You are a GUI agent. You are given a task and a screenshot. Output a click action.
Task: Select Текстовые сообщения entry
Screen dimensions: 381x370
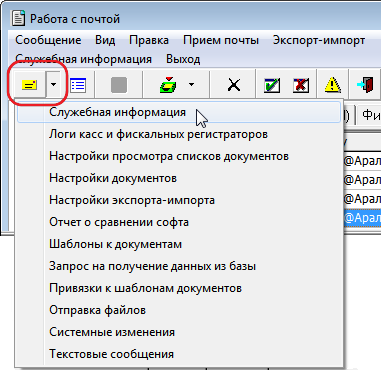pyautogui.click(x=179, y=354)
